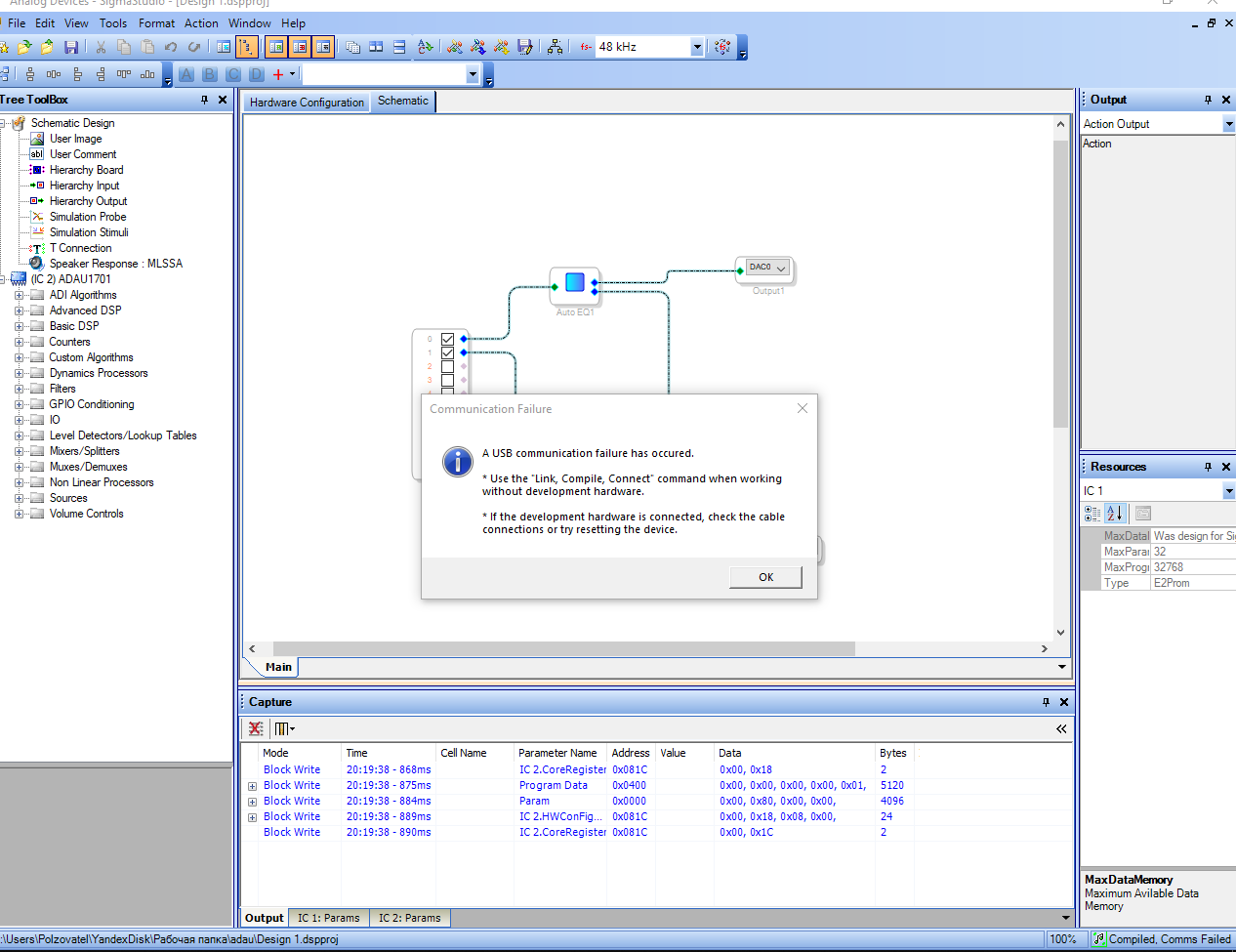Image resolution: width=1236 pixels, height=952 pixels.
Task: Open the empty combo box in second toolbar
Action: (473, 74)
